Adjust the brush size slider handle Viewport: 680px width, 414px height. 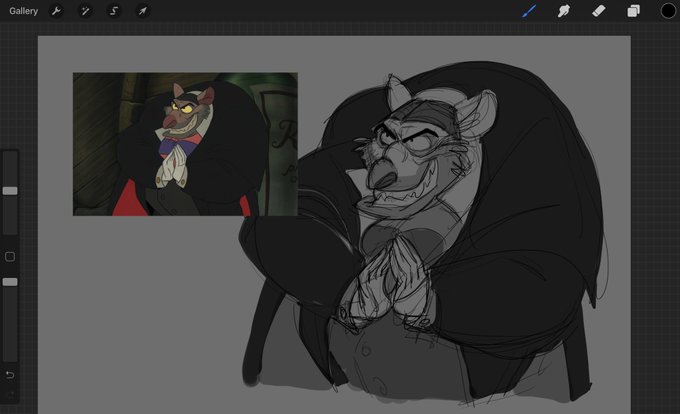click(10, 191)
